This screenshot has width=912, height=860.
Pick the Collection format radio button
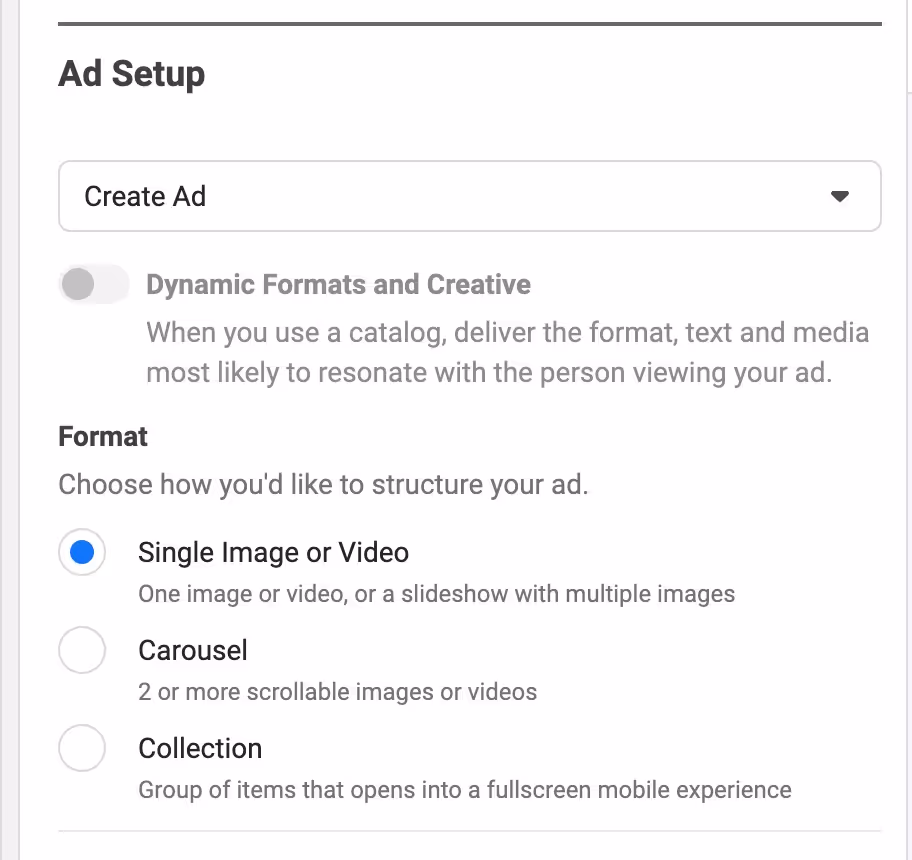[82, 748]
